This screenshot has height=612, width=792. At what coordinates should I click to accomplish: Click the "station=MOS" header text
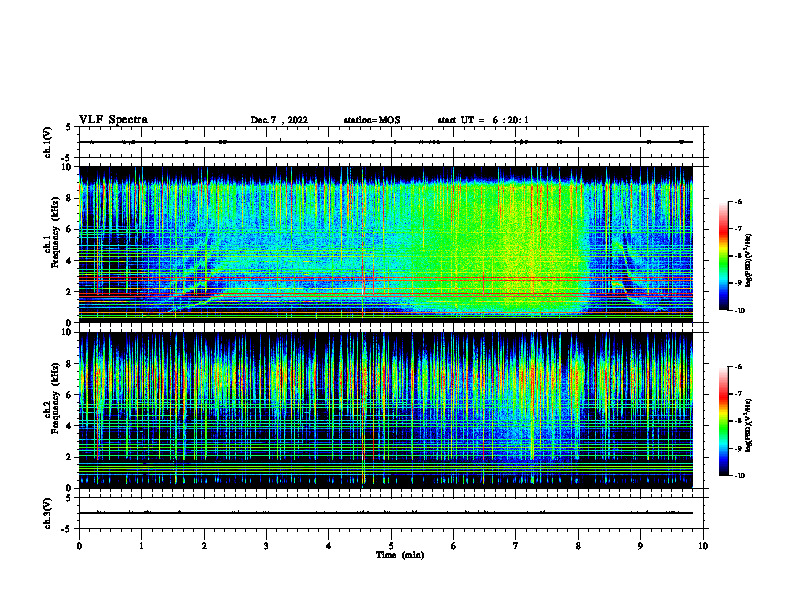tap(372, 120)
